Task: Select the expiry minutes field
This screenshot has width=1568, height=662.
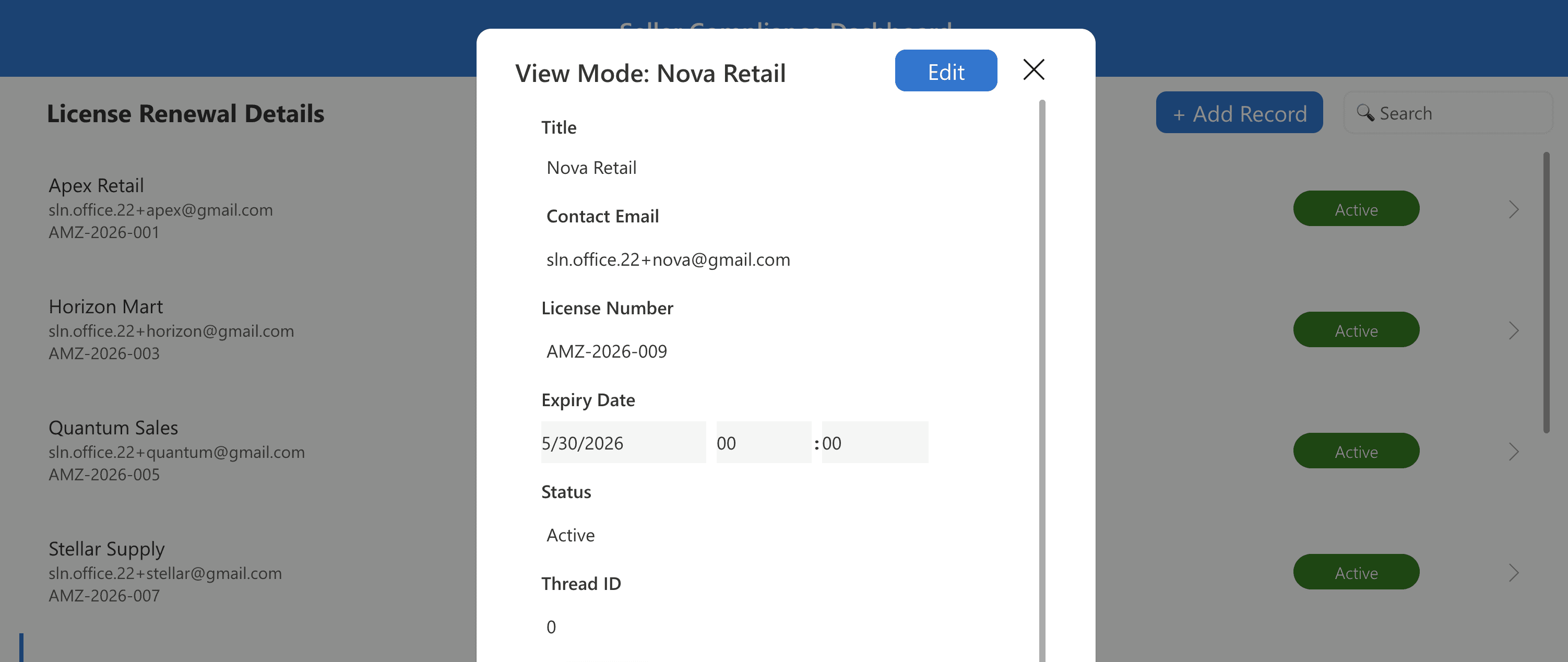Action: (874, 443)
